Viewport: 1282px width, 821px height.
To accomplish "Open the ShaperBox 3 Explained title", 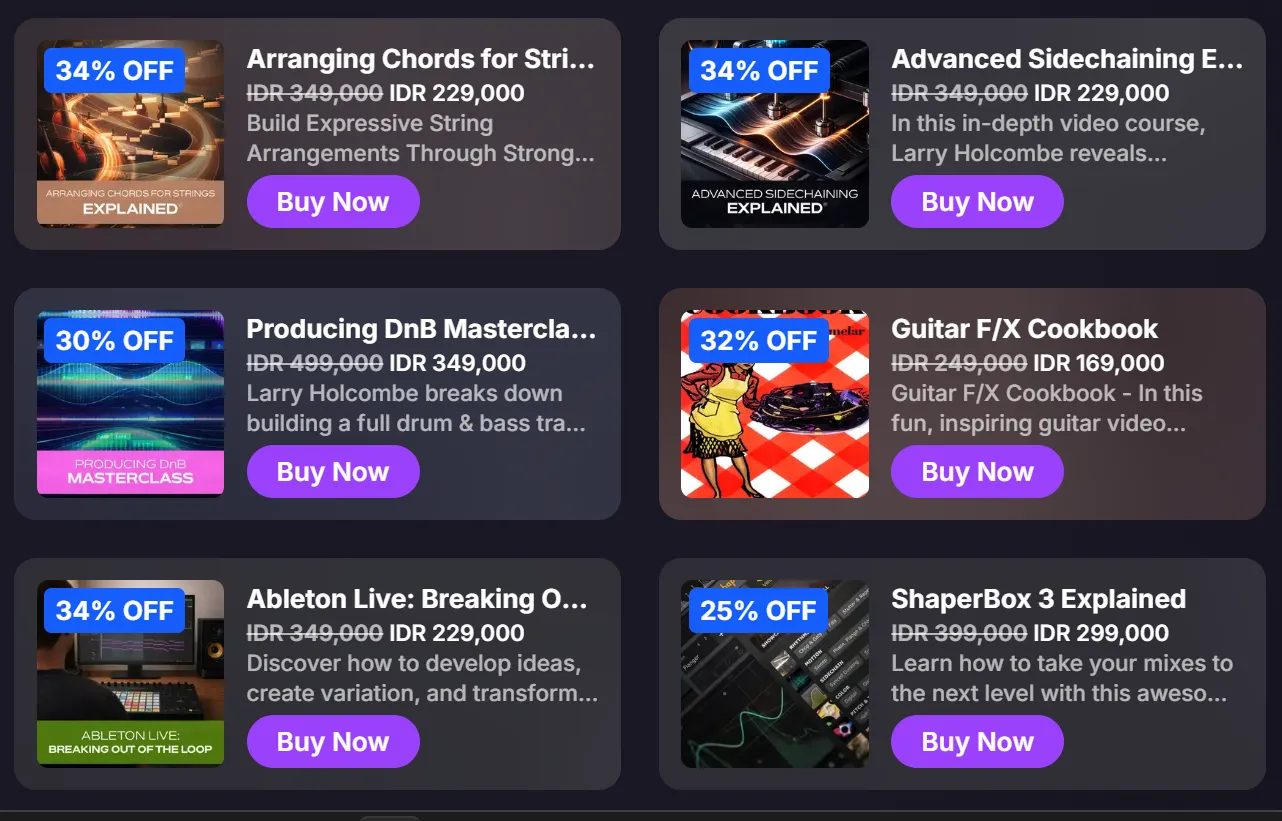I will tap(1038, 599).
